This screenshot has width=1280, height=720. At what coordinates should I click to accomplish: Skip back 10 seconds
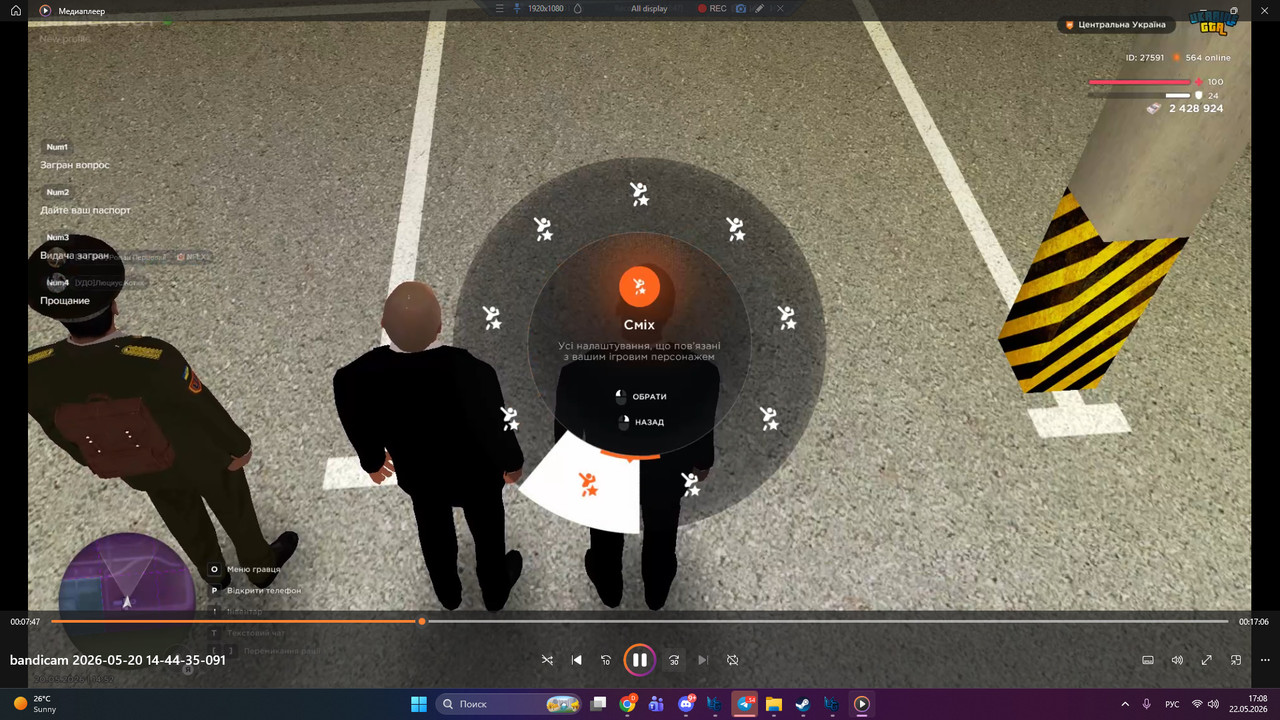click(x=606, y=660)
